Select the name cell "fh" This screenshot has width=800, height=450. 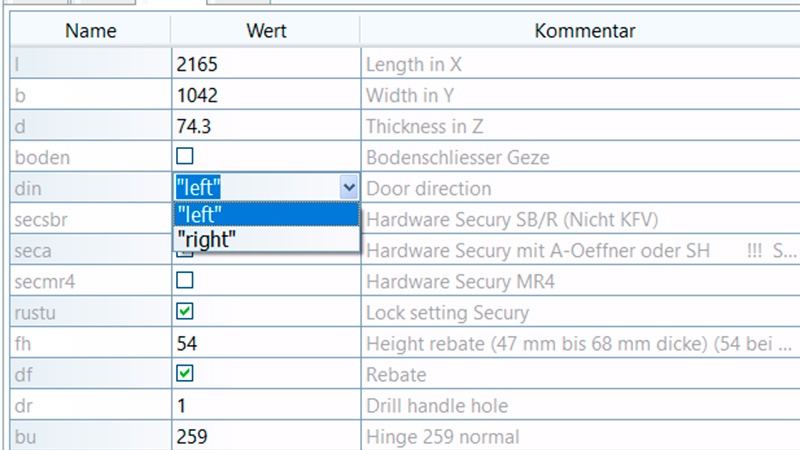point(91,343)
